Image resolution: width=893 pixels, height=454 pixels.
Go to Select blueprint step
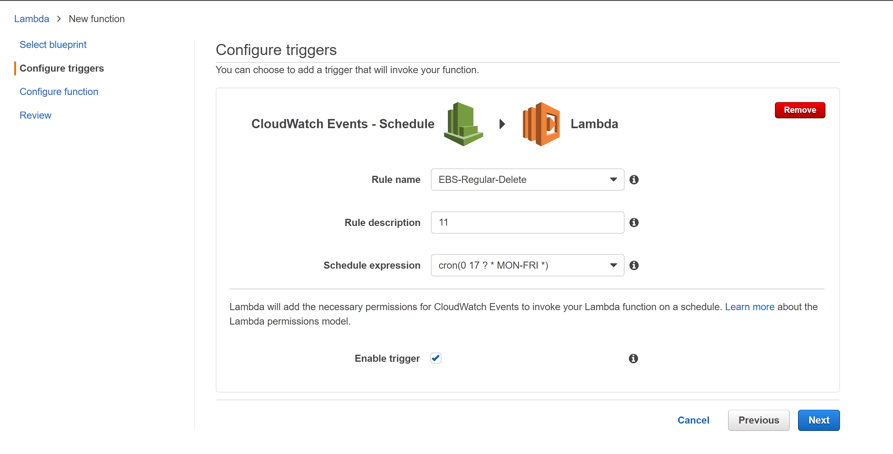pyautogui.click(x=53, y=45)
